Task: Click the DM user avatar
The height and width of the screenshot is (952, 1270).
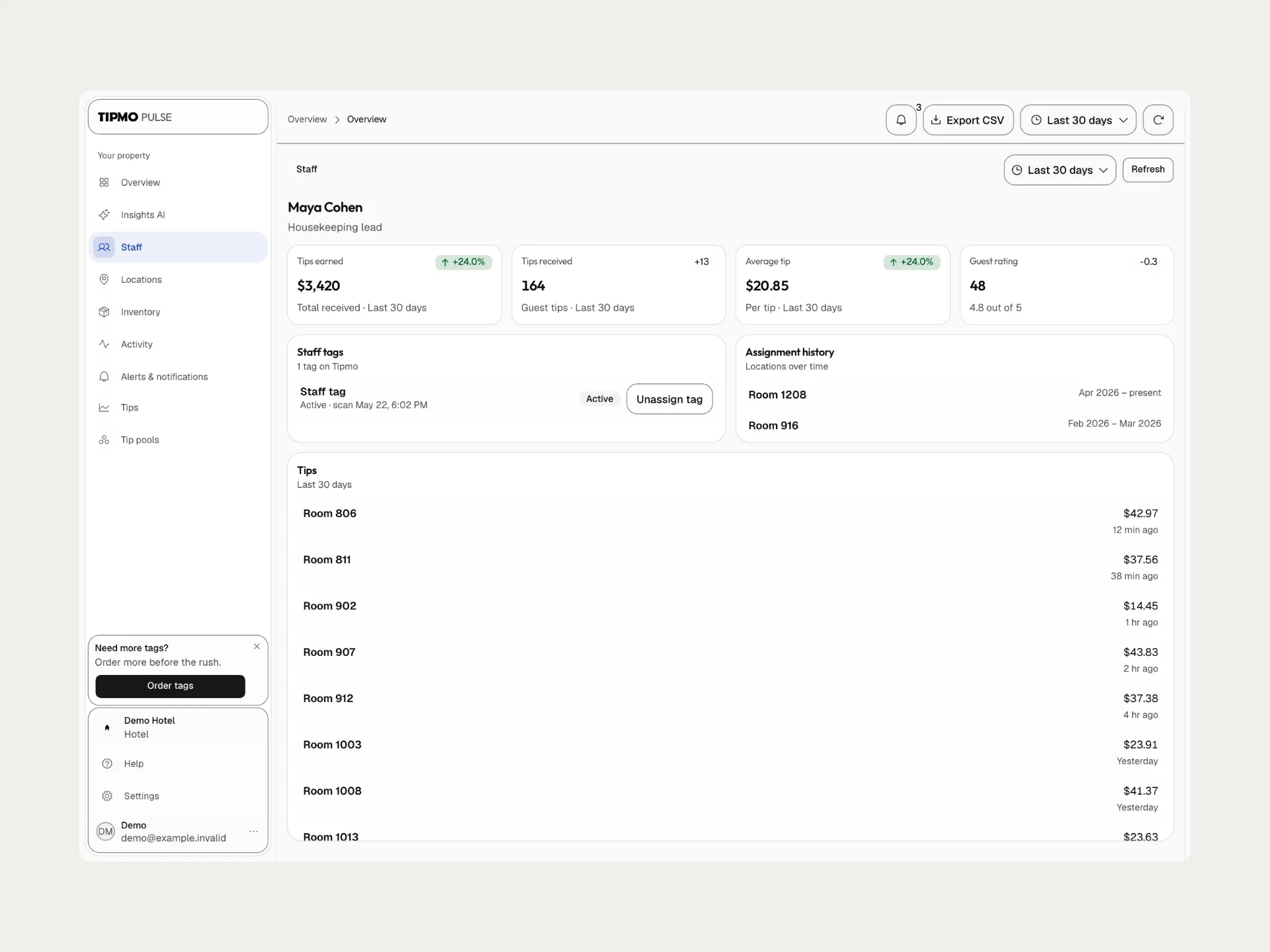Action: (106, 832)
